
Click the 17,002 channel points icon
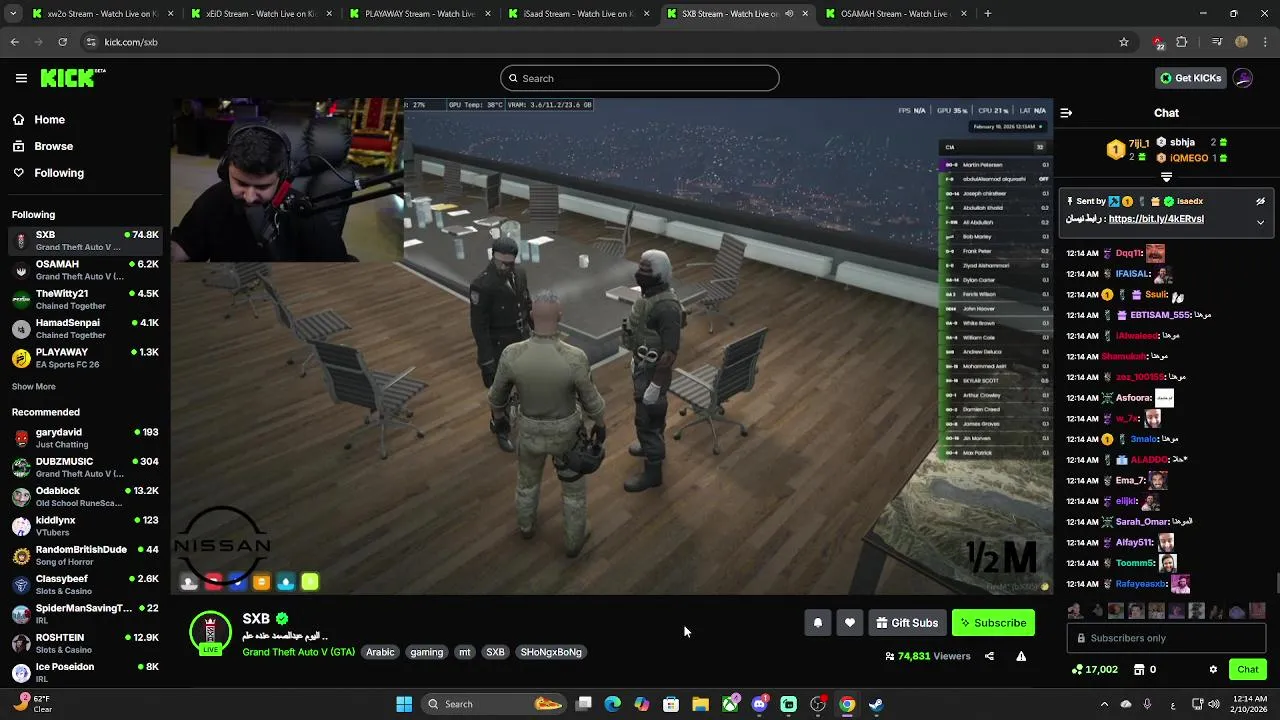1077,669
